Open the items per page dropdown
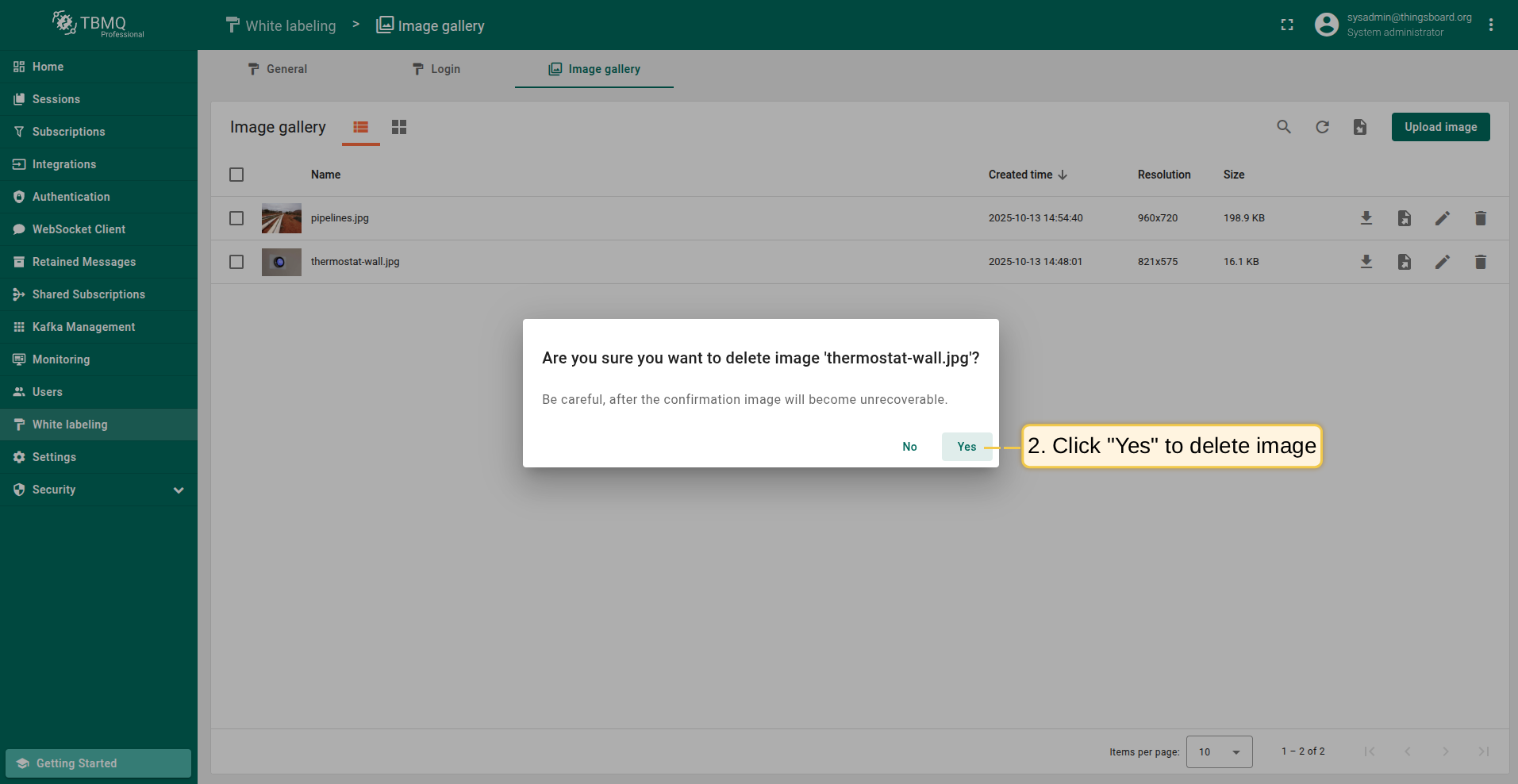This screenshot has height=784, width=1518. (1219, 751)
